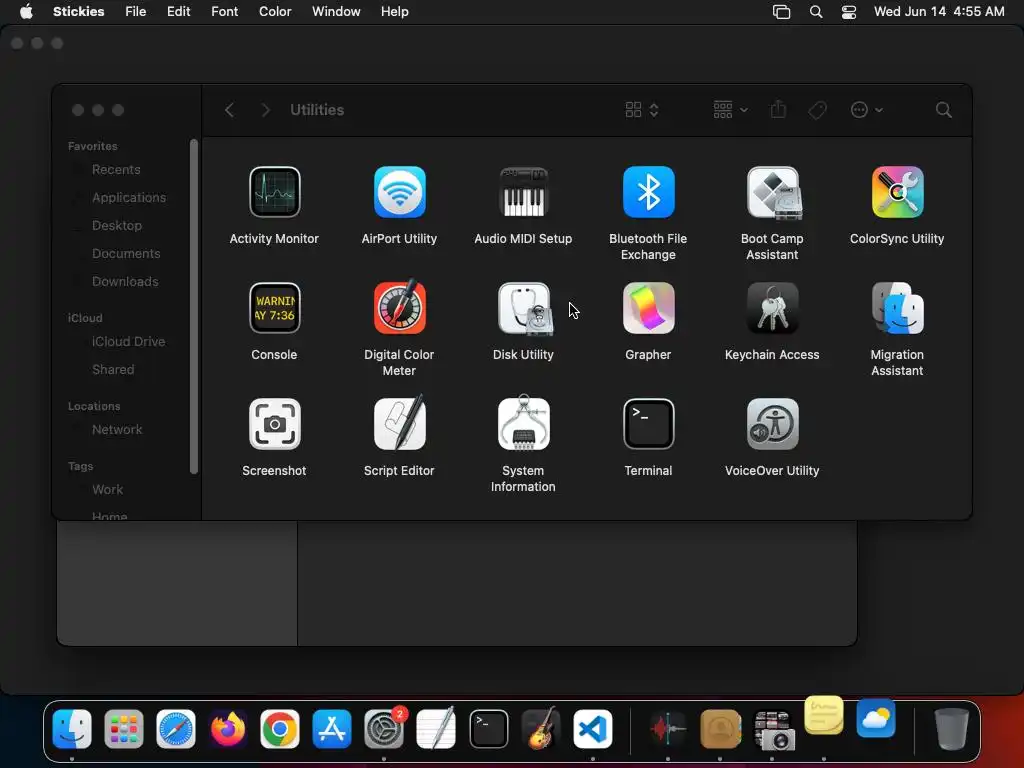1024x768 pixels.
Task: Go back in Finder history
Action: (x=229, y=110)
